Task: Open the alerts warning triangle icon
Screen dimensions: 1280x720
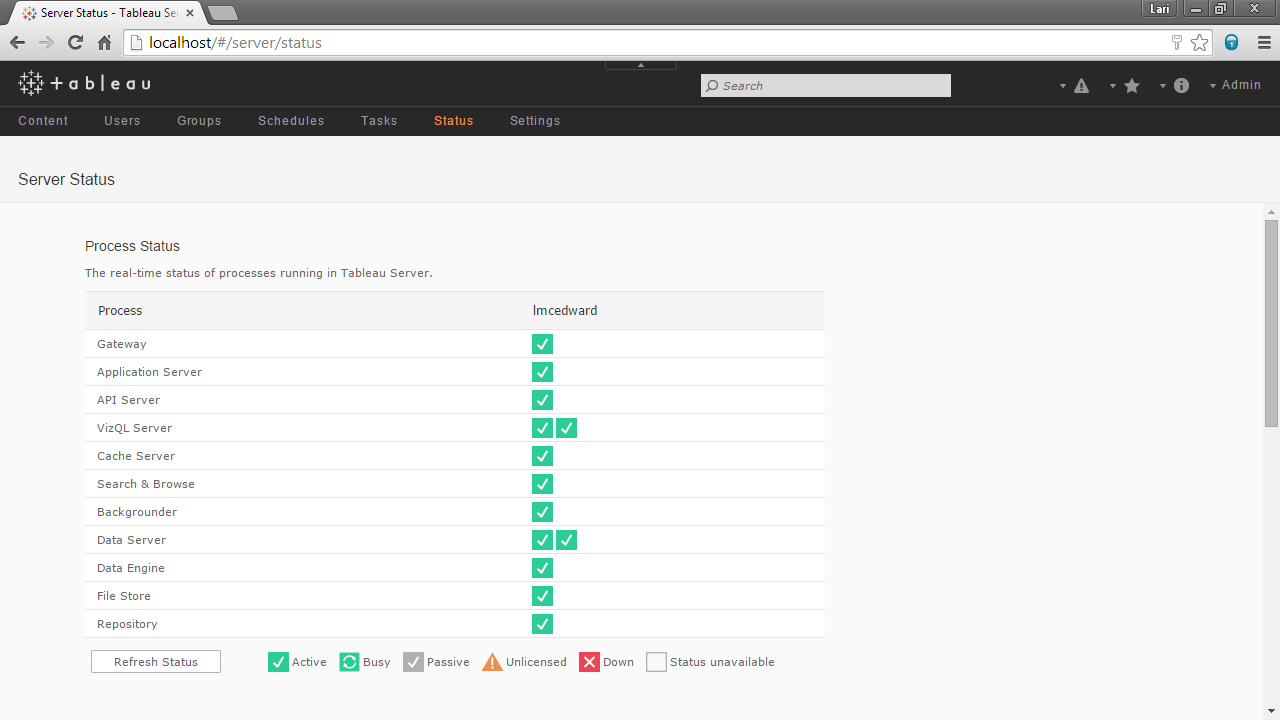Action: [x=1081, y=86]
